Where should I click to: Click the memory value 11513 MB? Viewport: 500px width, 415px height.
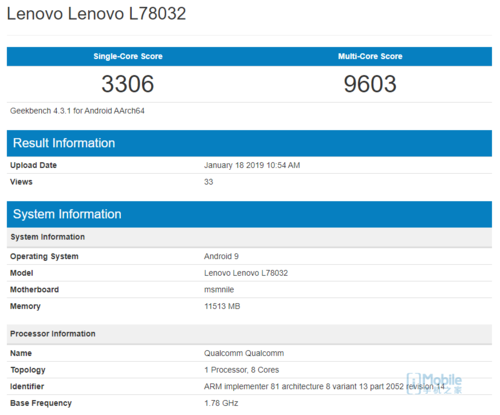222,306
